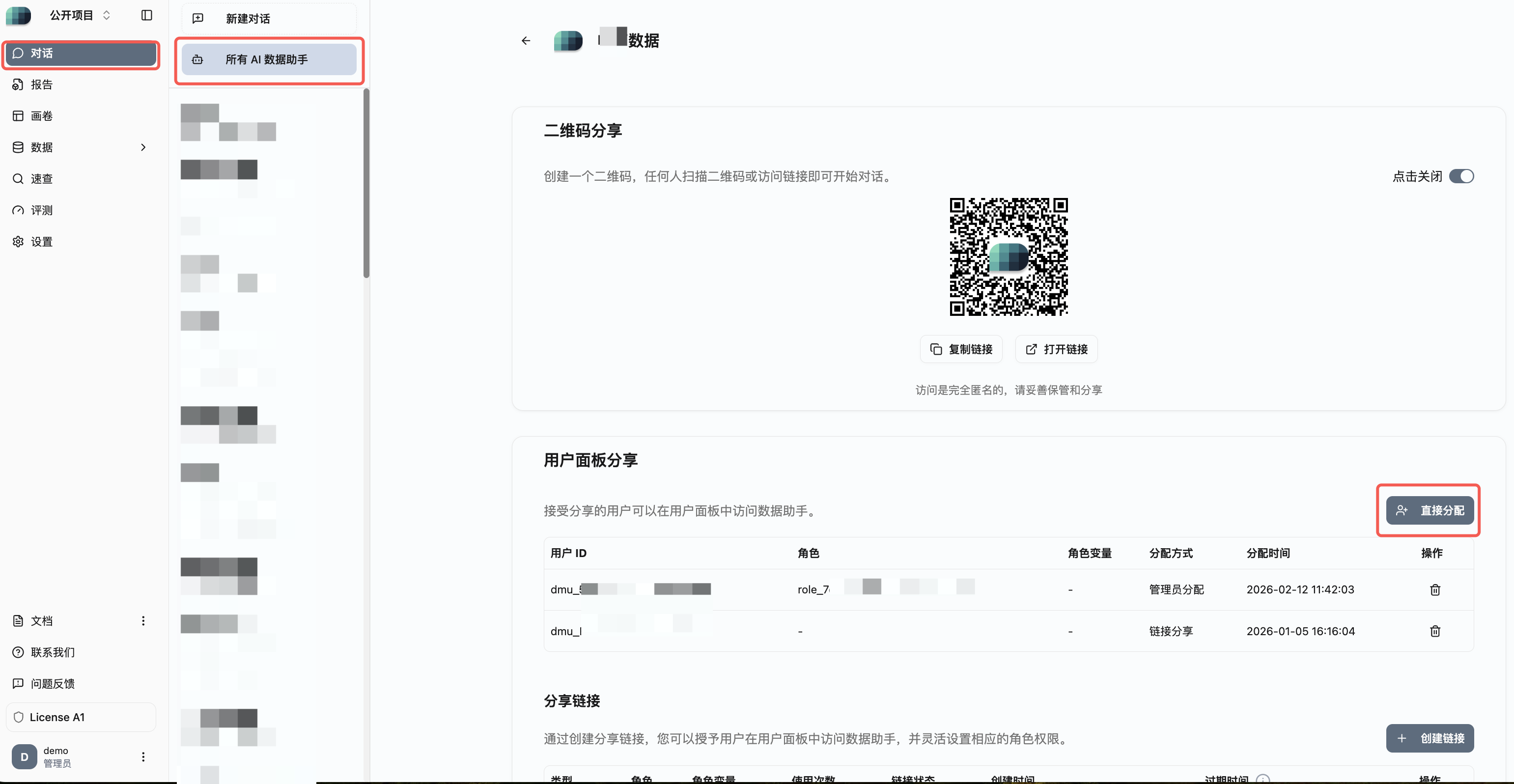Open the 报告 sidebar section
This screenshot has width=1514, height=784.
point(41,84)
